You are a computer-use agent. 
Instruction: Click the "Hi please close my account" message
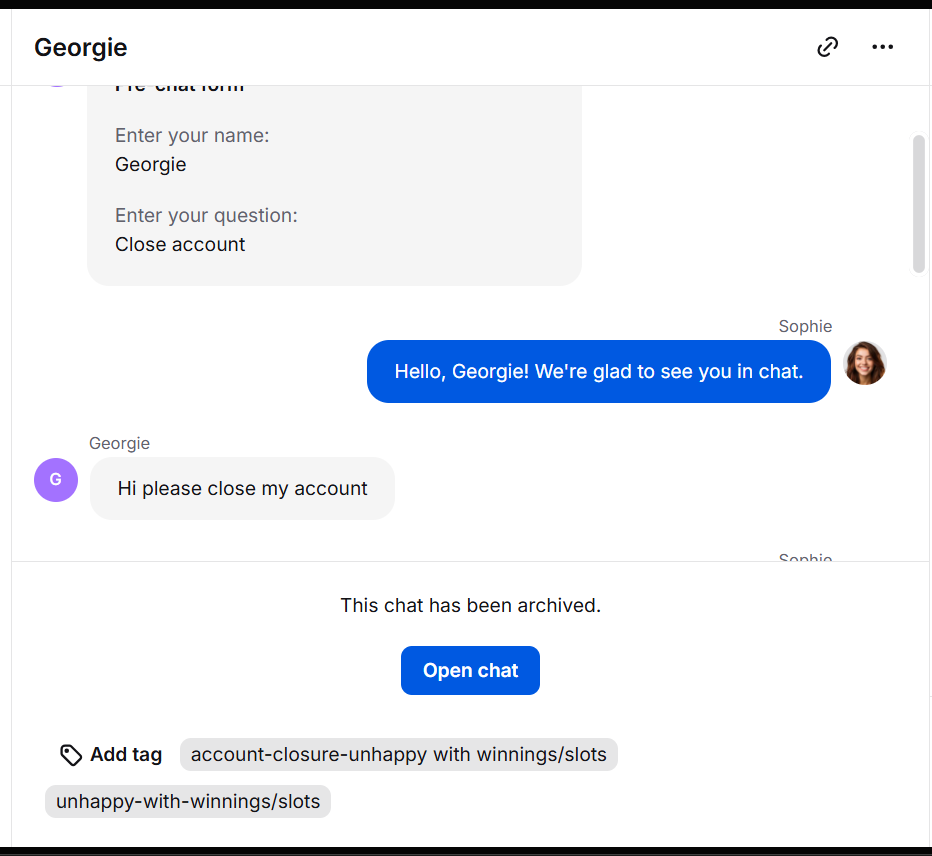point(242,489)
